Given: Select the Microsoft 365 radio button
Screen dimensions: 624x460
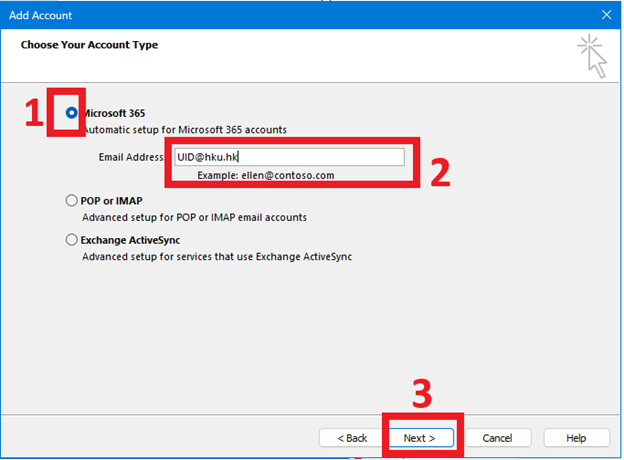Looking at the screenshot, I should point(72,113).
